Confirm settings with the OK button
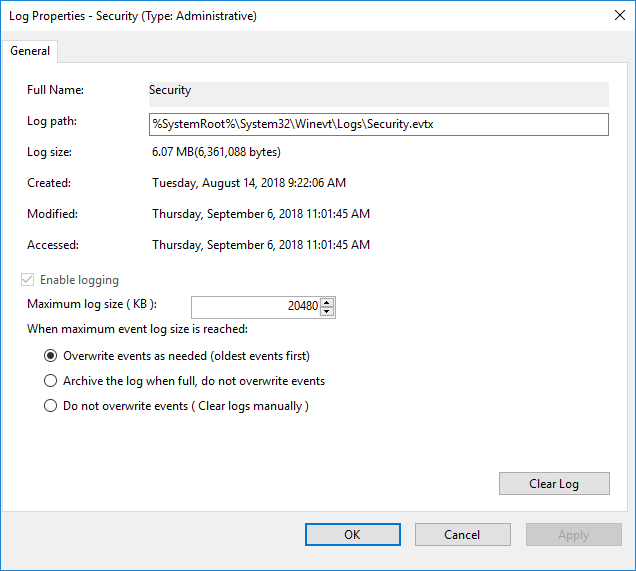 coord(352,535)
